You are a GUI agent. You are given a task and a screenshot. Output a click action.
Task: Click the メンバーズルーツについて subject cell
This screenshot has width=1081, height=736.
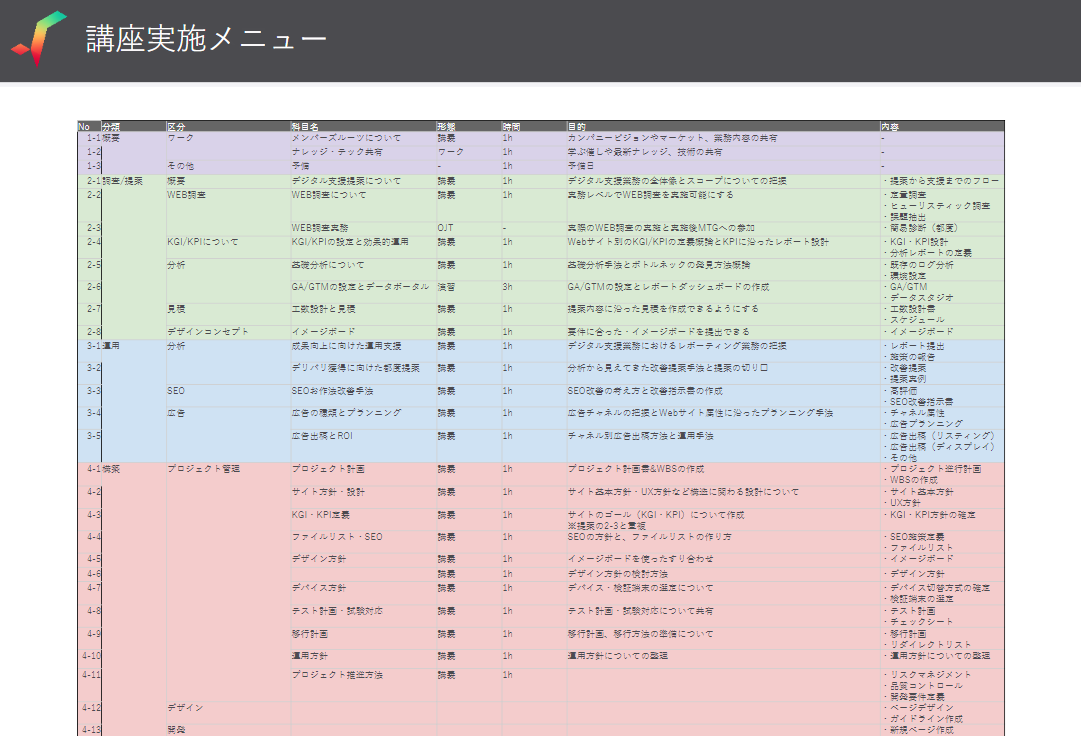point(346,138)
